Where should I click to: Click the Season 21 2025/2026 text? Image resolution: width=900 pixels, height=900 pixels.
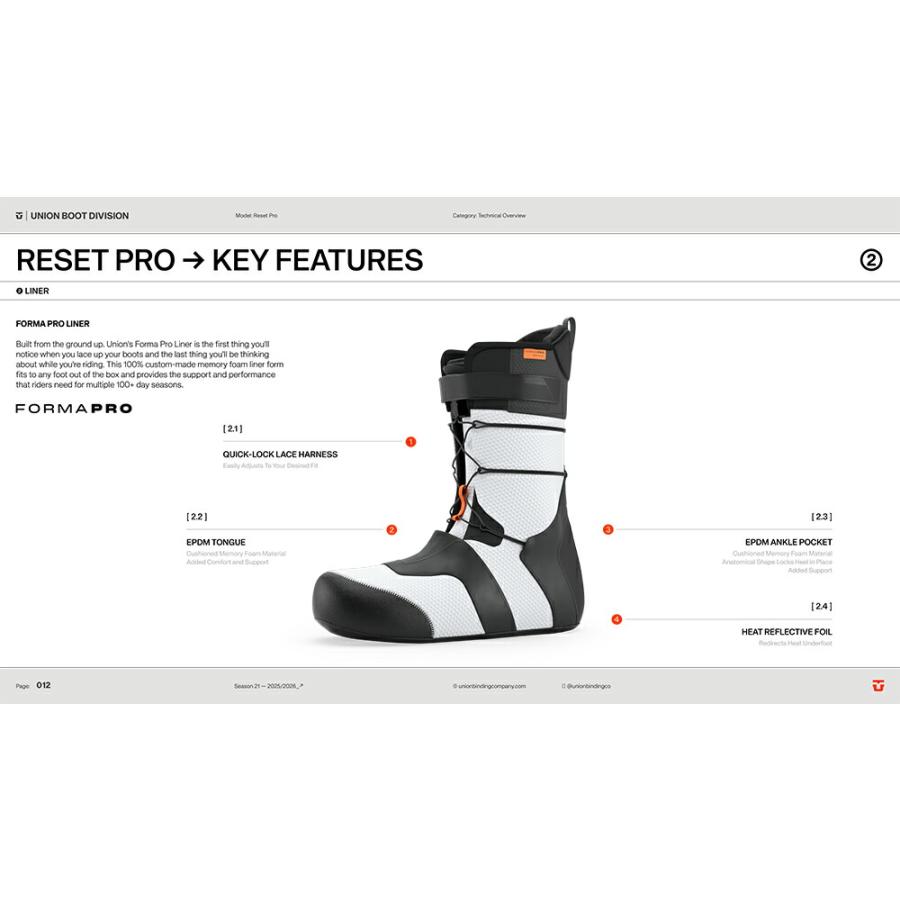269,686
